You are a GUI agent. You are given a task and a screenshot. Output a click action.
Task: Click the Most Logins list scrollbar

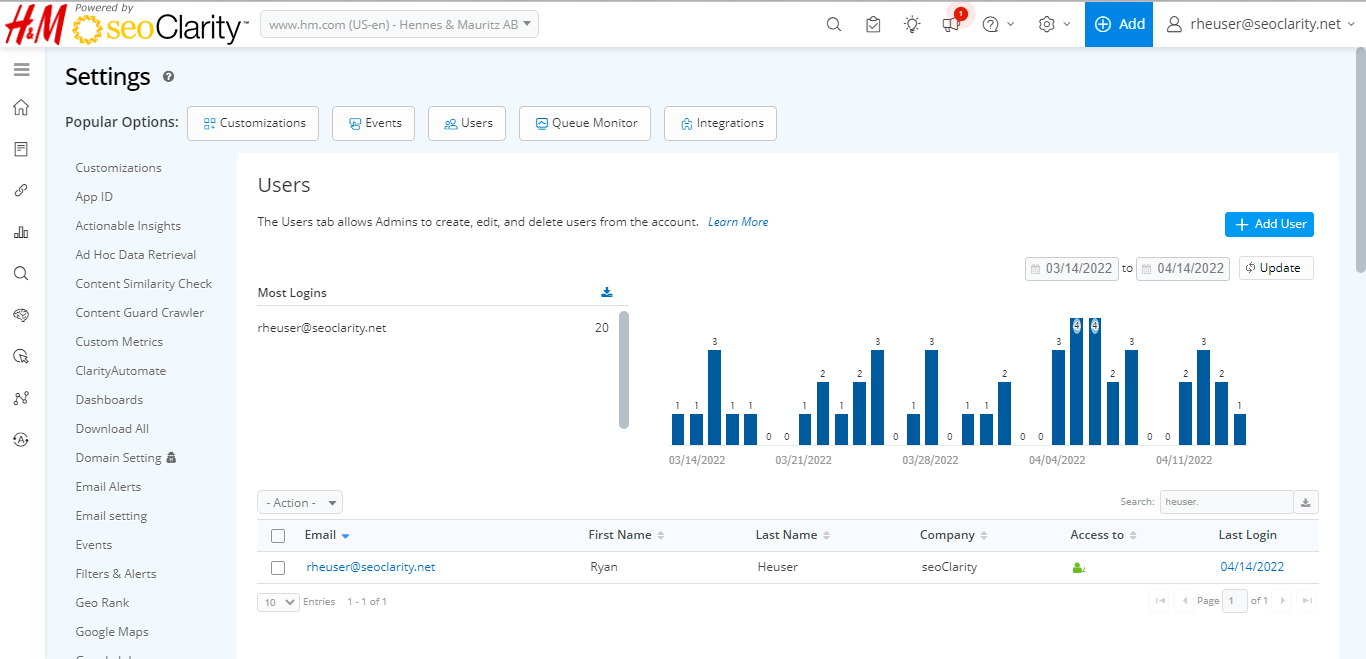(624, 369)
